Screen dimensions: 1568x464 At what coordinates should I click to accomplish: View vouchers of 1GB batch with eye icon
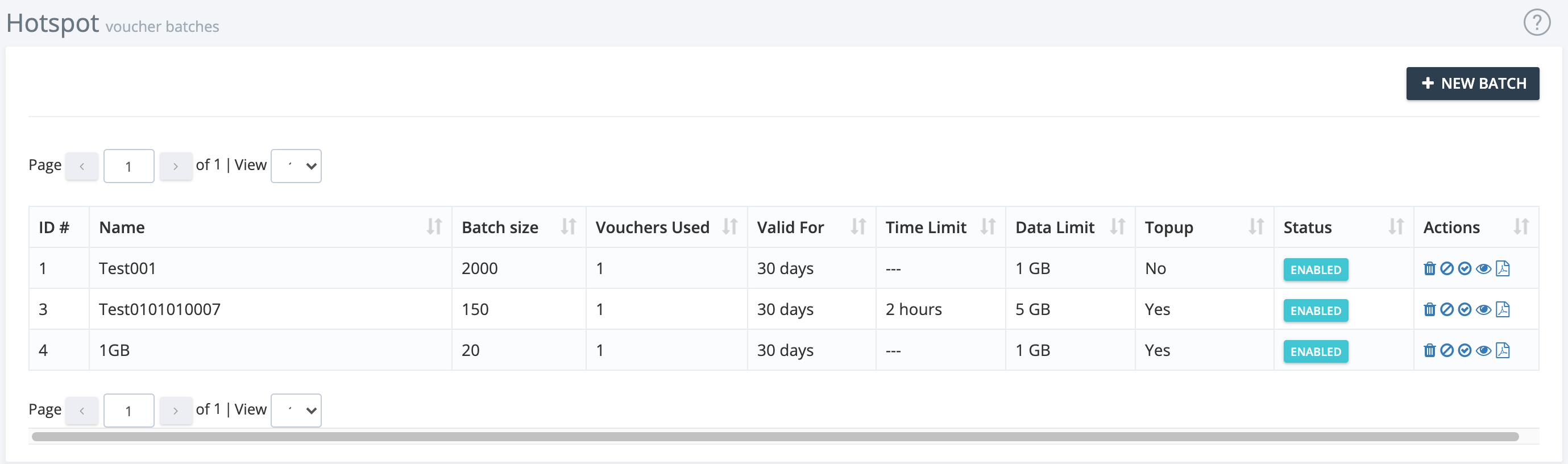click(1483, 350)
